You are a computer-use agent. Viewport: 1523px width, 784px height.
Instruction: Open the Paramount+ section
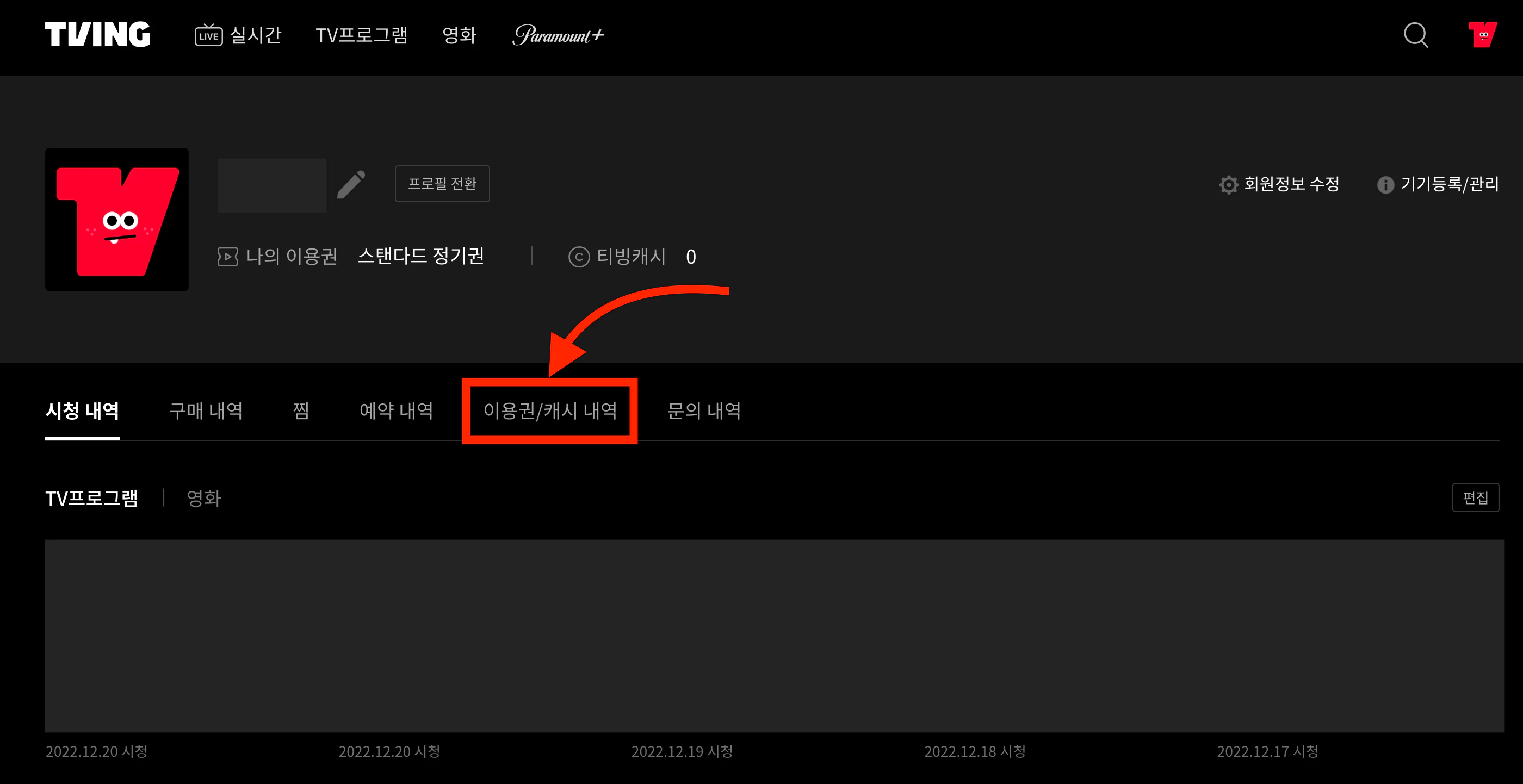point(558,35)
